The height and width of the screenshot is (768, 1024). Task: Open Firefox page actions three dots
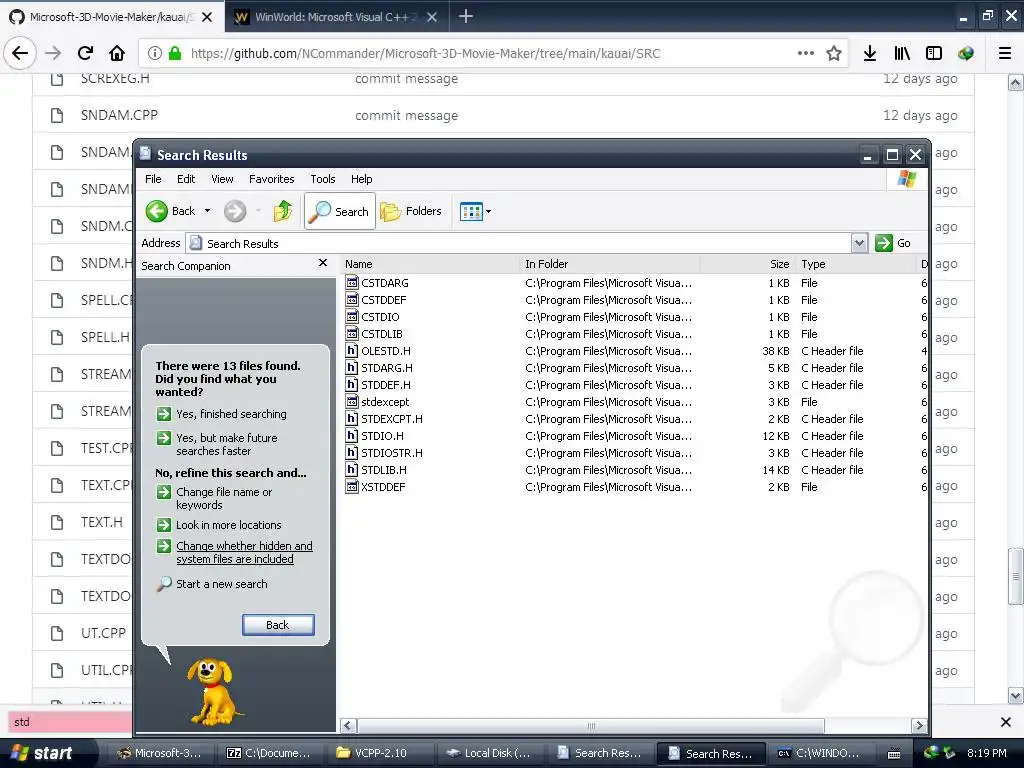[806, 53]
